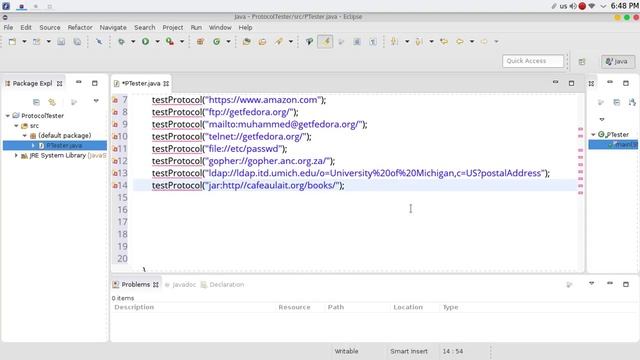Click the Last Edit Location icon
This screenshot has height=360, width=640.
tap(444, 42)
